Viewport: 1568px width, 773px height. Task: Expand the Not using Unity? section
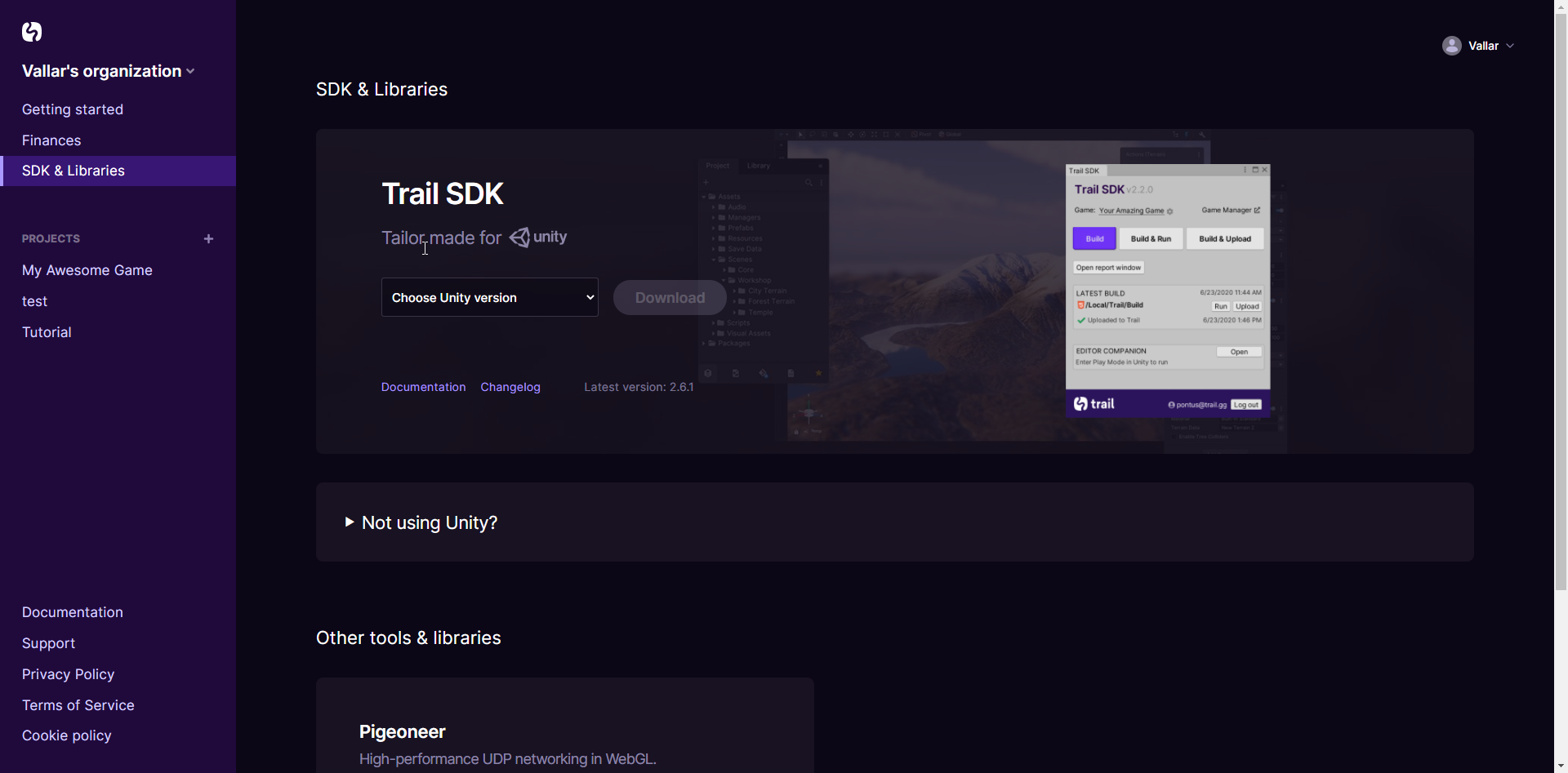[x=421, y=522]
